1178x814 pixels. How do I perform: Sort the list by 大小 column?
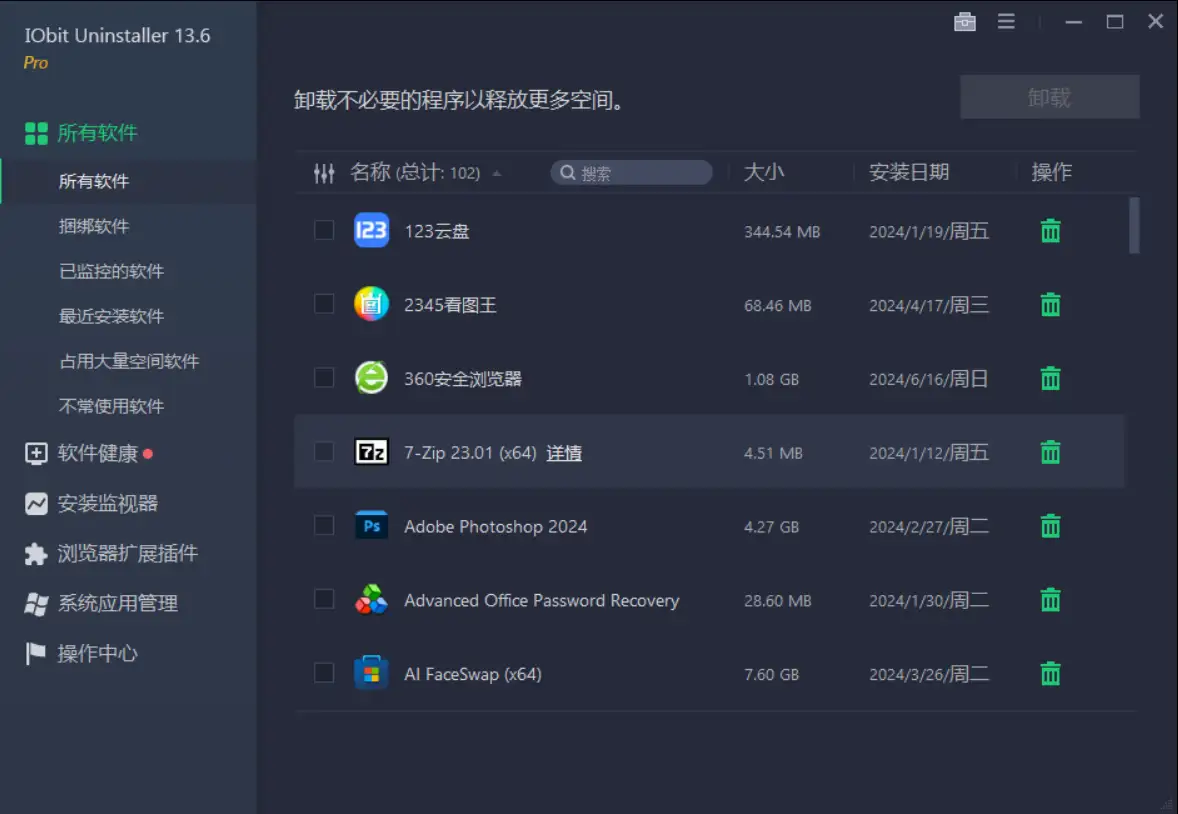764,173
